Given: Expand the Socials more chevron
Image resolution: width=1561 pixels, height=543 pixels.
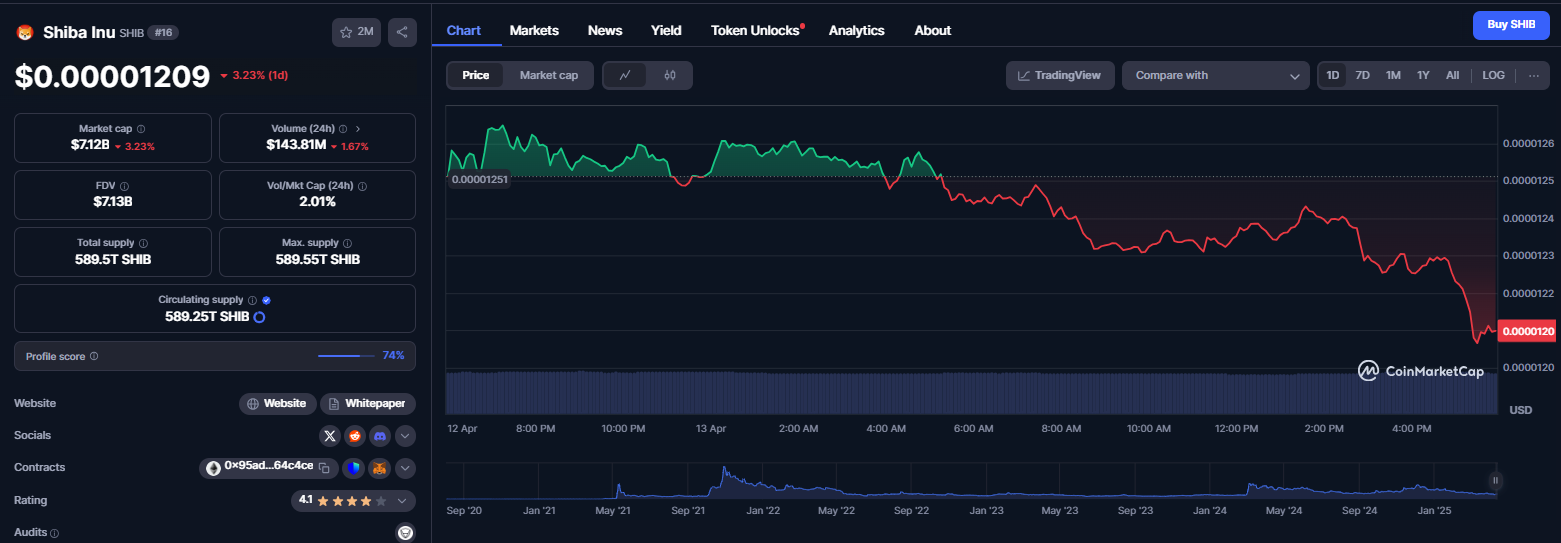Looking at the screenshot, I should (x=405, y=436).
